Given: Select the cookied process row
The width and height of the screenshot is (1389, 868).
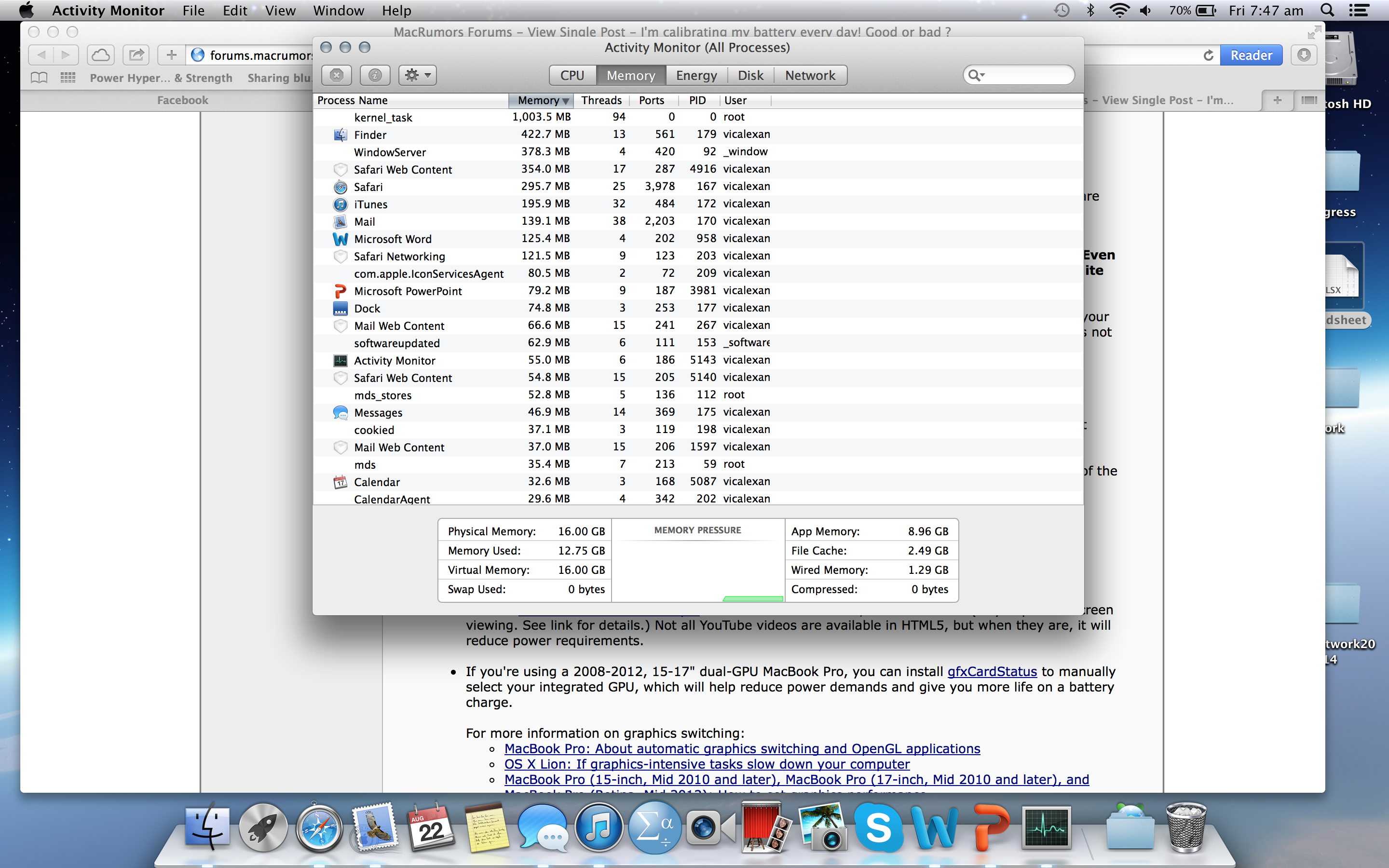Looking at the screenshot, I should pyautogui.click(x=698, y=429).
